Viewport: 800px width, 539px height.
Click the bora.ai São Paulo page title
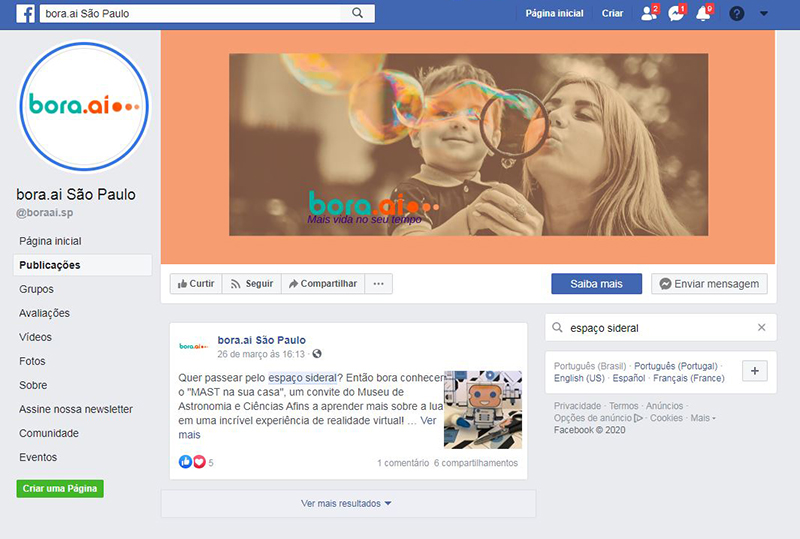[76, 194]
